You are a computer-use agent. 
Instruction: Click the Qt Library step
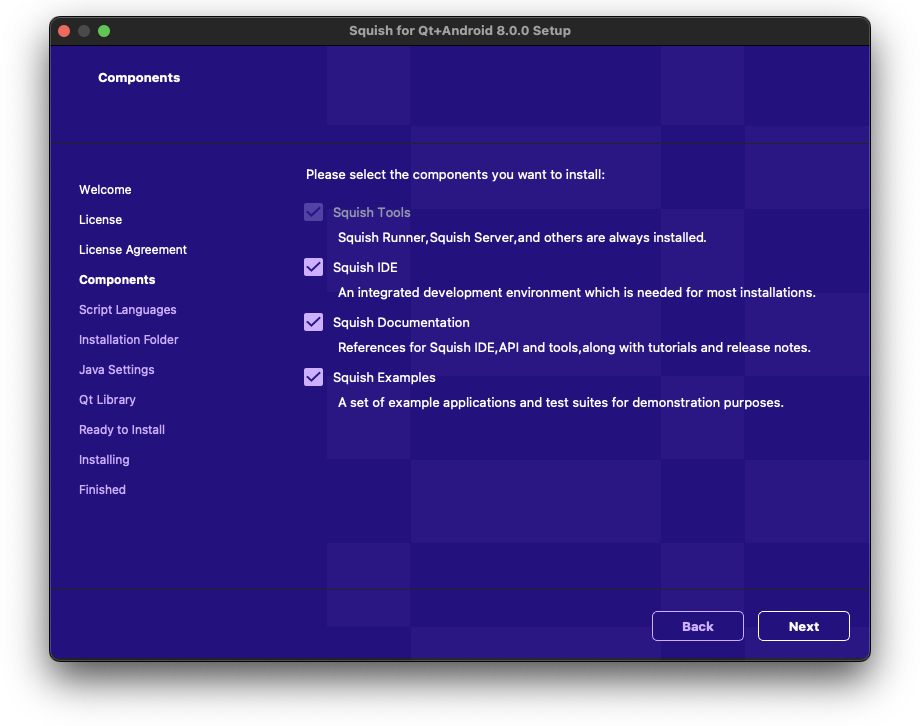[x=107, y=400]
